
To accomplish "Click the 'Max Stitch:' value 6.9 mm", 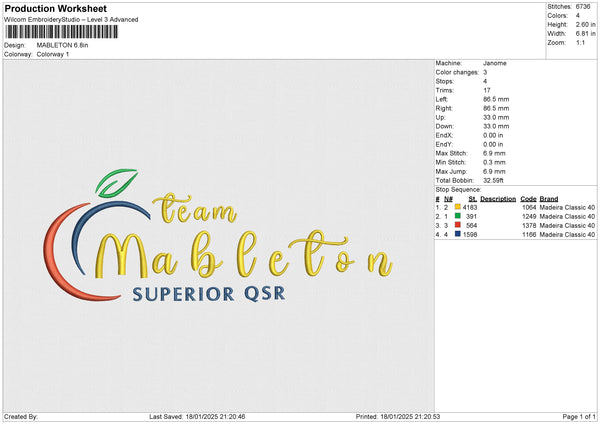I will tap(494, 153).
